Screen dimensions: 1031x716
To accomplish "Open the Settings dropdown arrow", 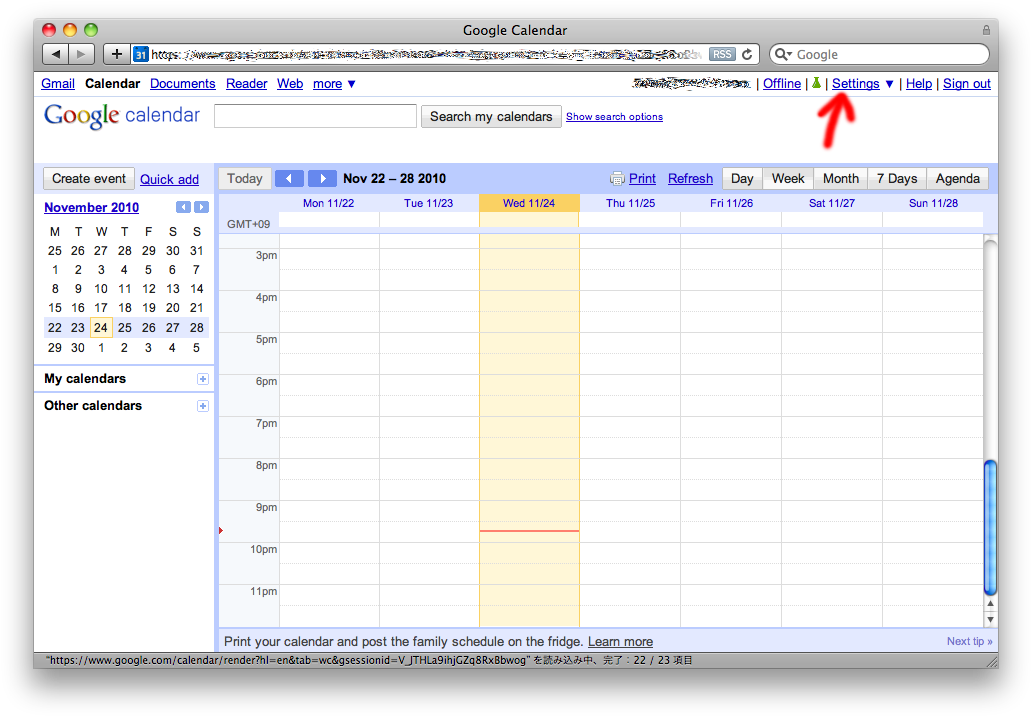I will pyautogui.click(x=890, y=84).
